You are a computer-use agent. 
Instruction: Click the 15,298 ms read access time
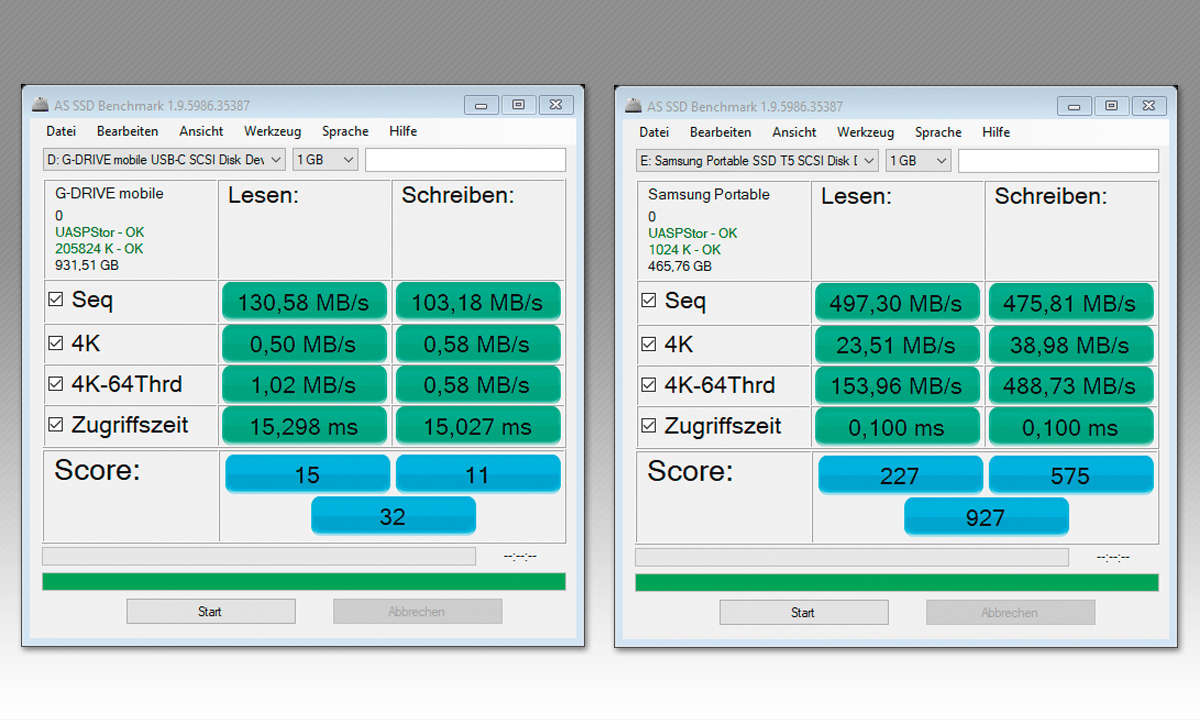point(304,425)
